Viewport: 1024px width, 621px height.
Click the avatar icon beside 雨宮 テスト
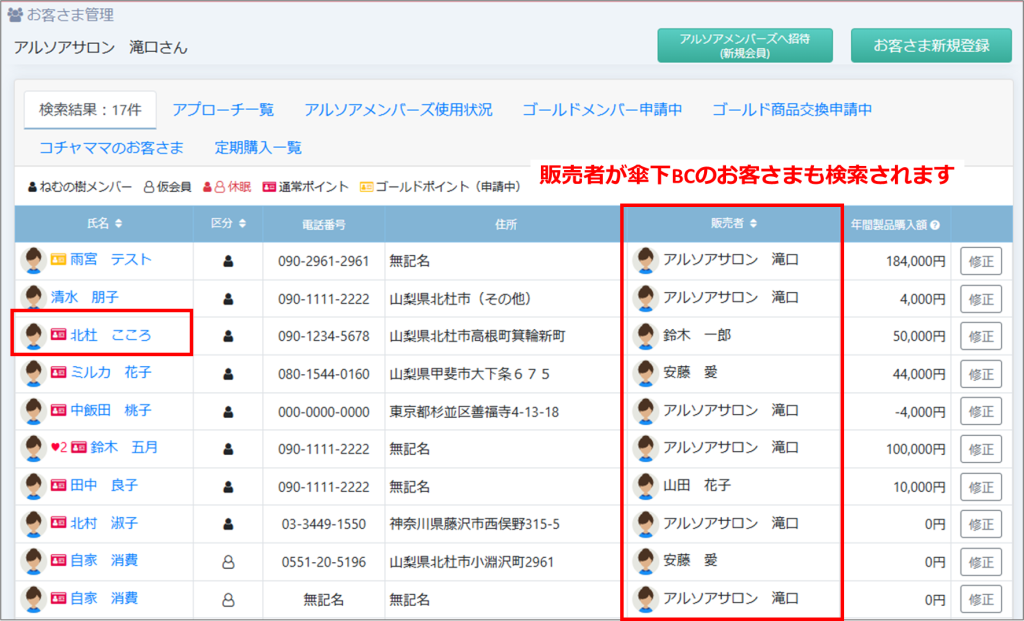coord(34,260)
